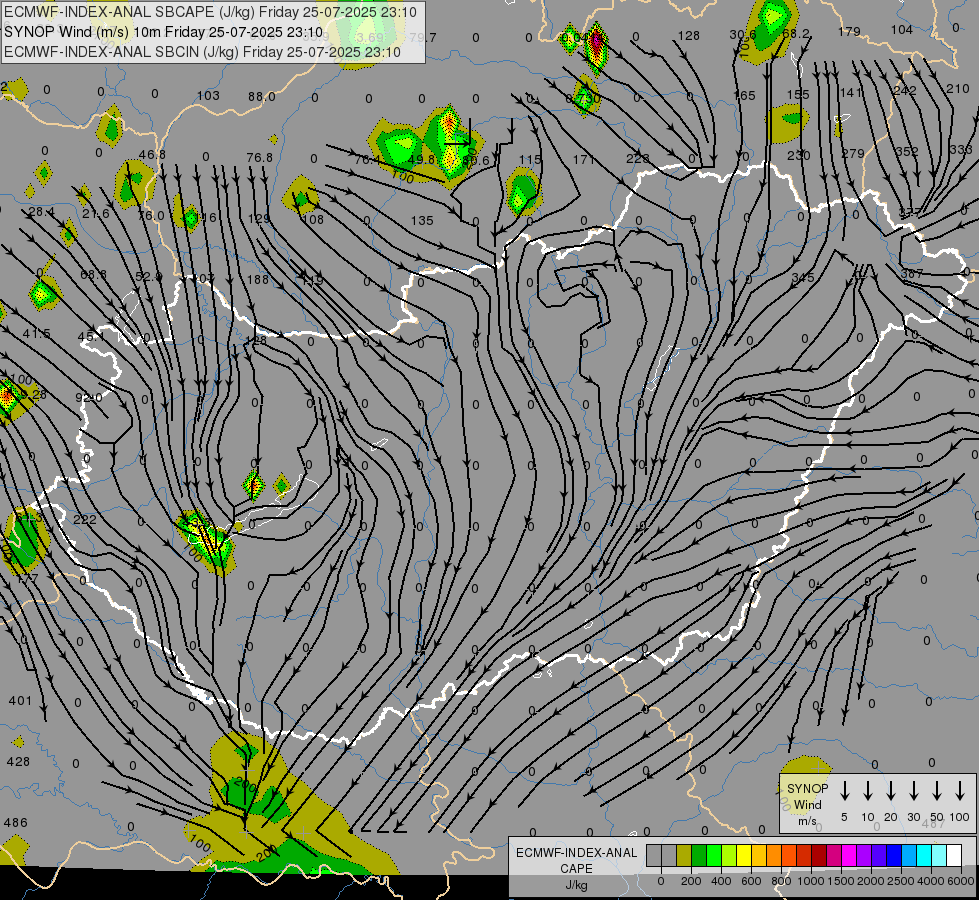Screen dimensions: 979x900
Task: Click the 1500 tick label on the CAPE scale
Action: coord(840,881)
